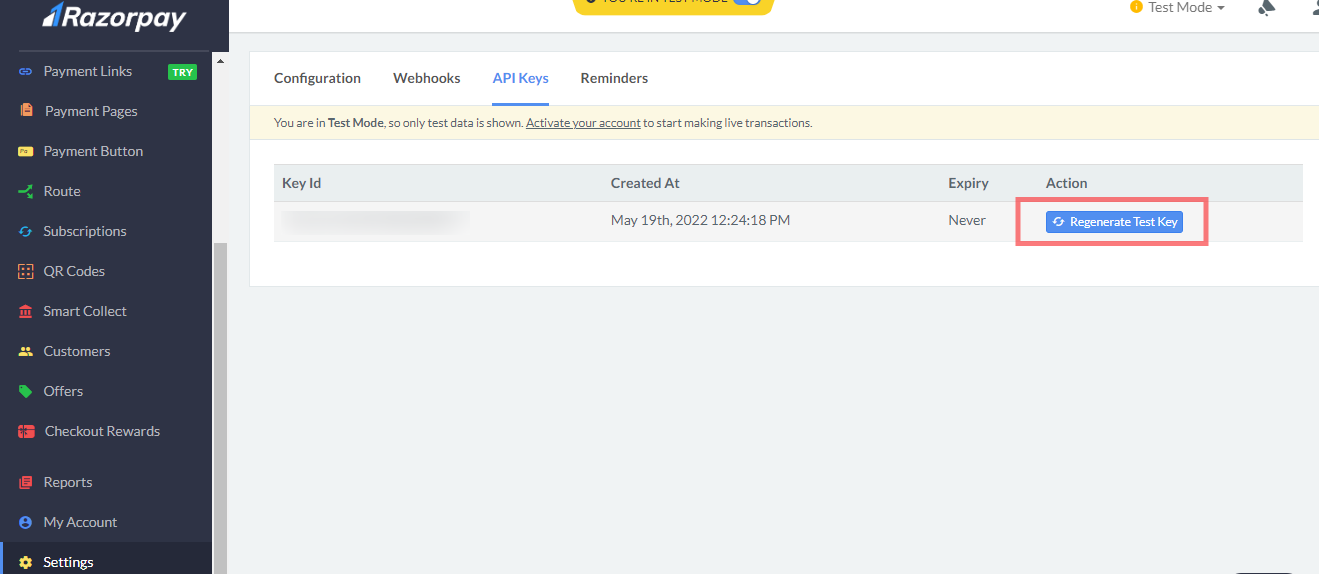Go to Checkout Rewards
1319x574 pixels.
(x=102, y=431)
